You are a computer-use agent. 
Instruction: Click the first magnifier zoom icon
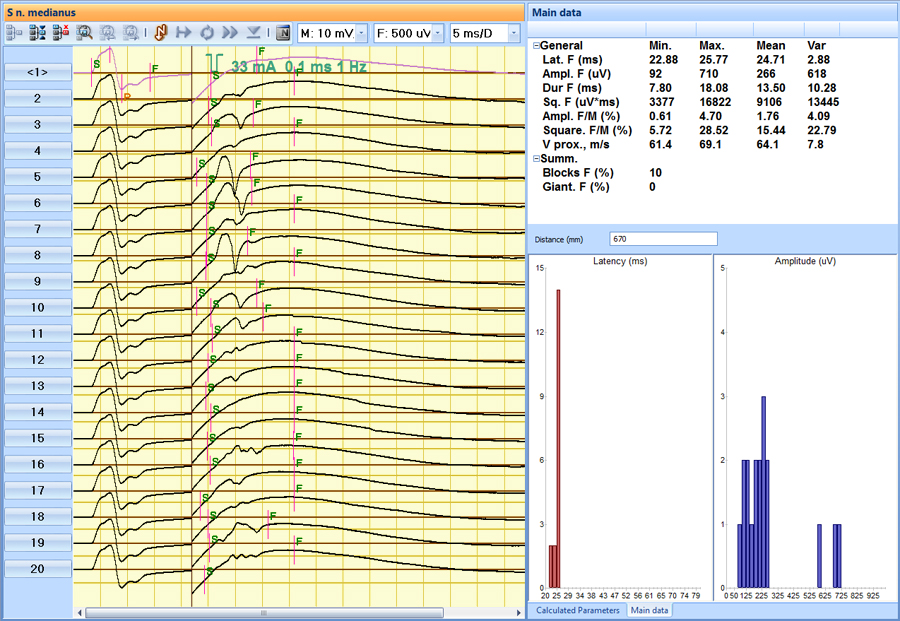click(x=85, y=33)
